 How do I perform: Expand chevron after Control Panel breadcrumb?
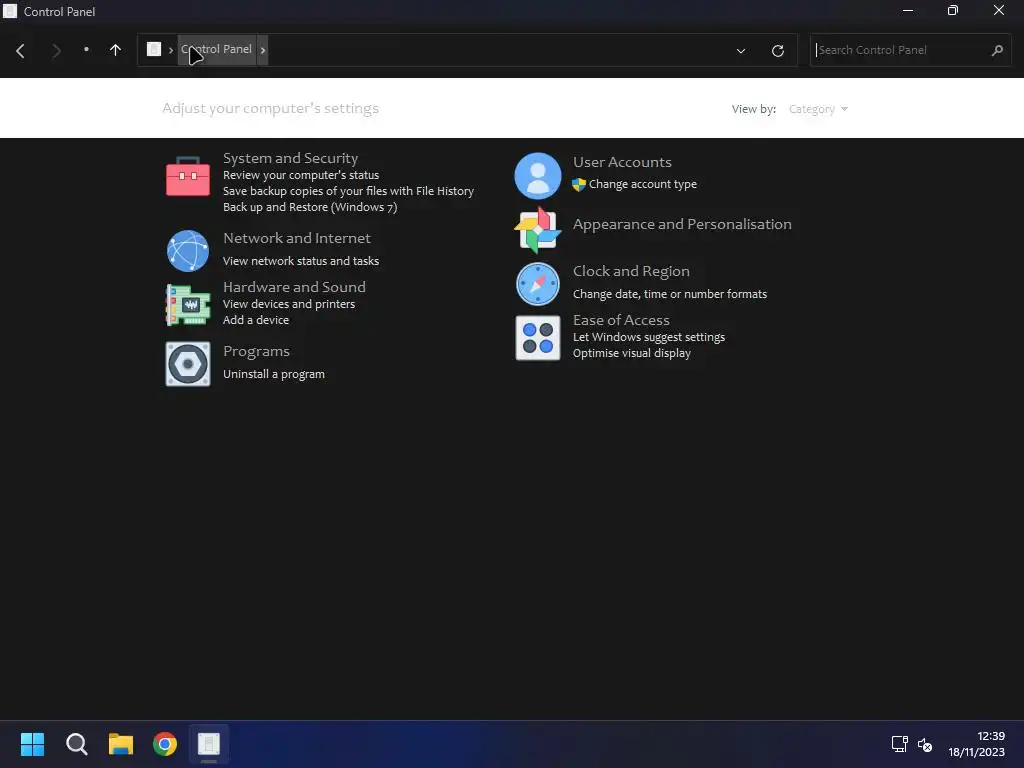pos(263,50)
